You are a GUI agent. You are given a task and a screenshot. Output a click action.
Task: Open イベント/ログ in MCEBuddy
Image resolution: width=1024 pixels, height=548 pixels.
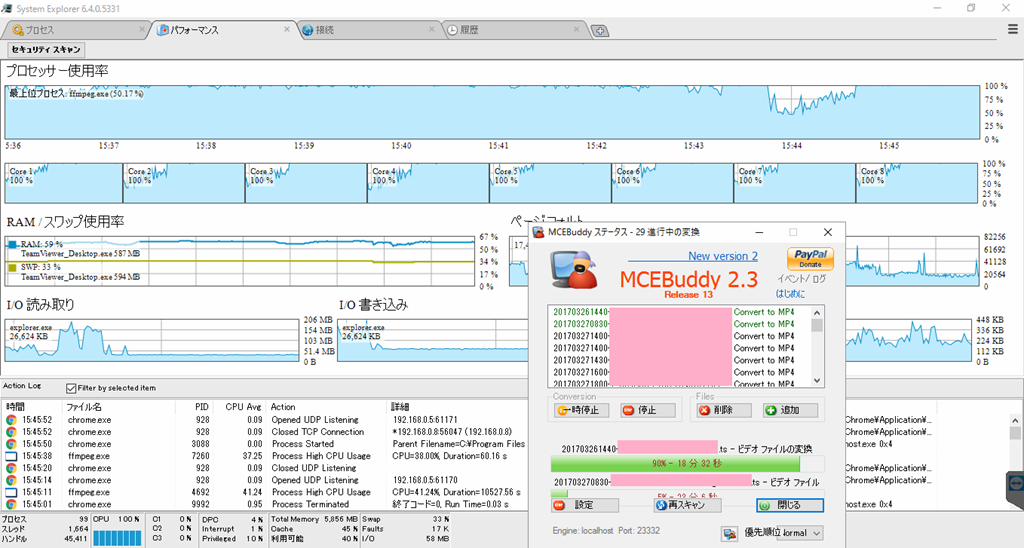tap(801, 279)
